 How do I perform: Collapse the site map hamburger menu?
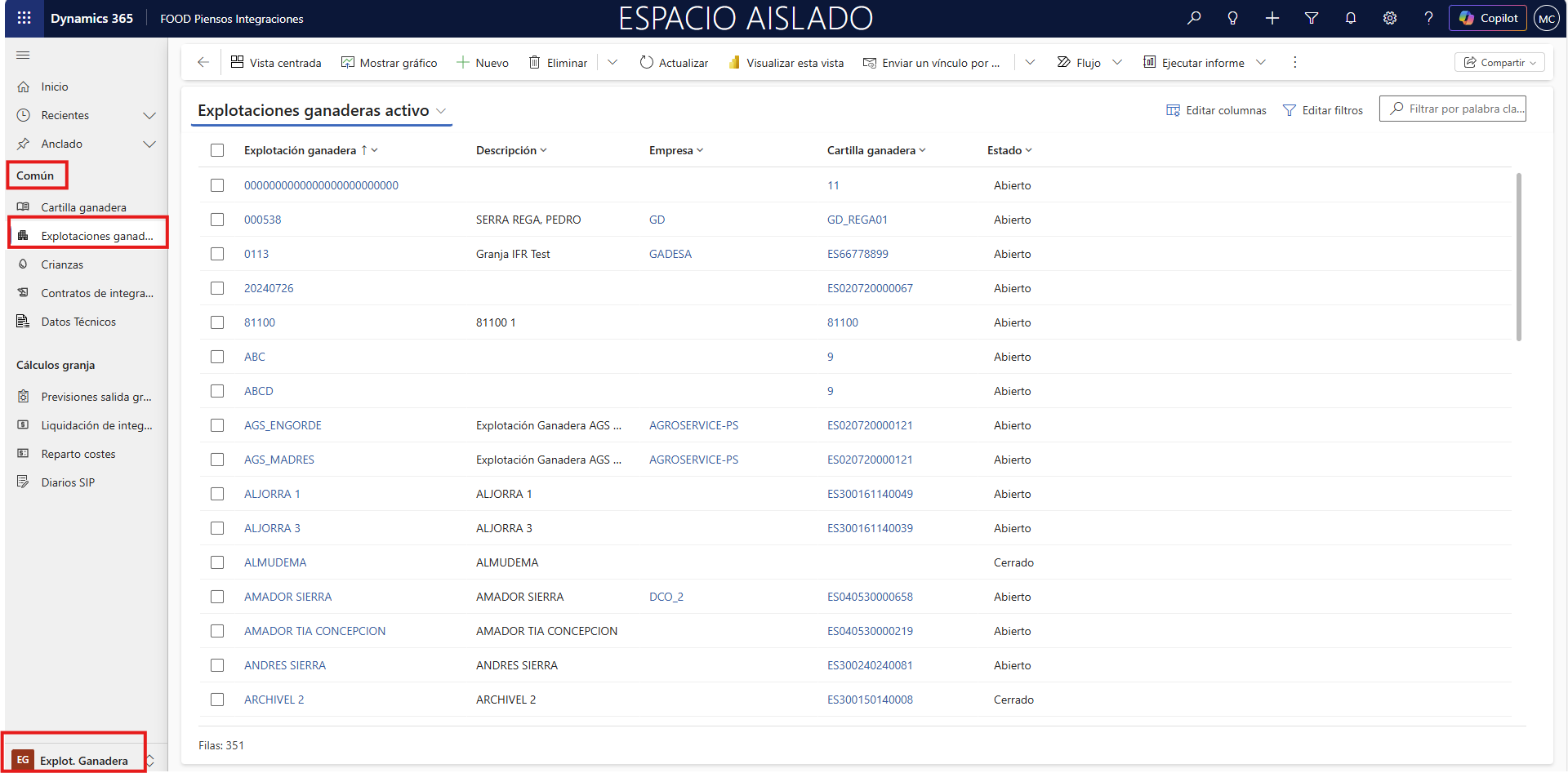click(23, 56)
